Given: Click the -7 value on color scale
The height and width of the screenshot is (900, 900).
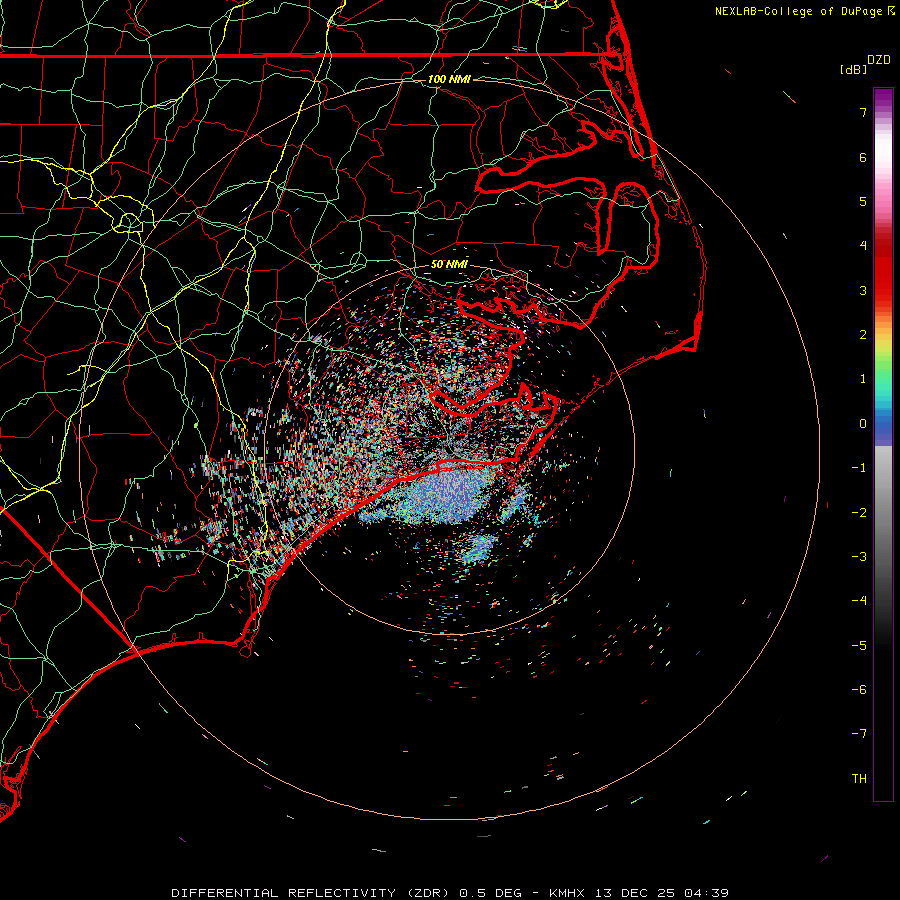Looking at the screenshot, I should coord(859,735).
